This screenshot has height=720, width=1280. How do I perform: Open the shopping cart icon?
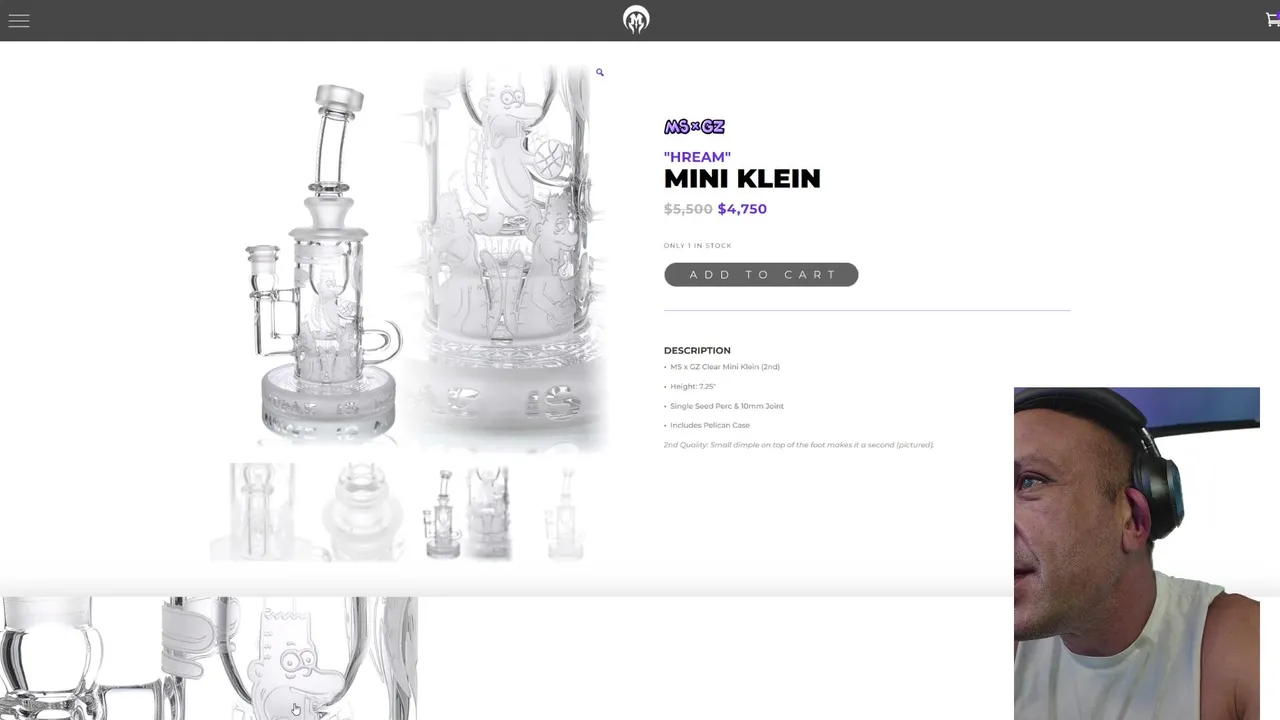(x=1272, y=19)
